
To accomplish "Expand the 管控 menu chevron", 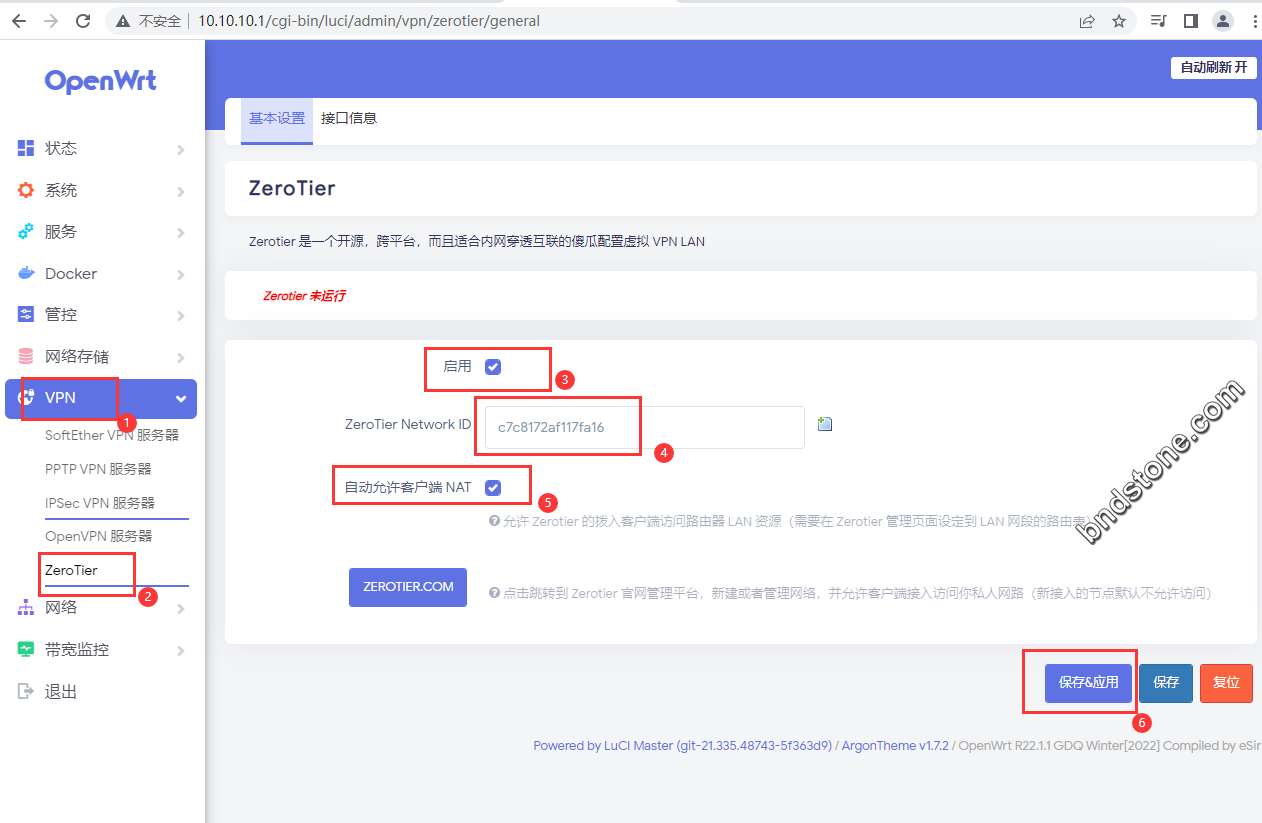I will point(181,315).
